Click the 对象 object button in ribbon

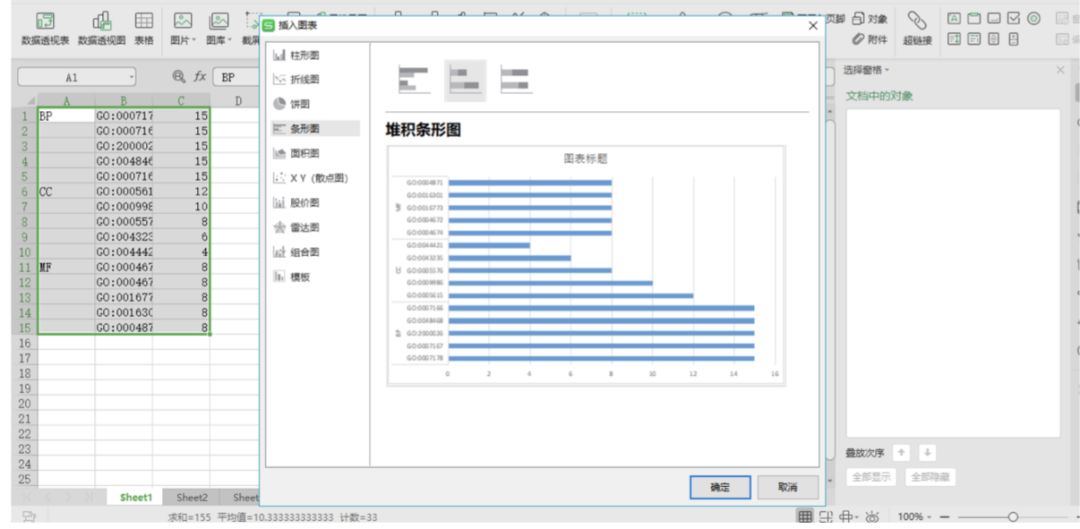tap(871, 19)
